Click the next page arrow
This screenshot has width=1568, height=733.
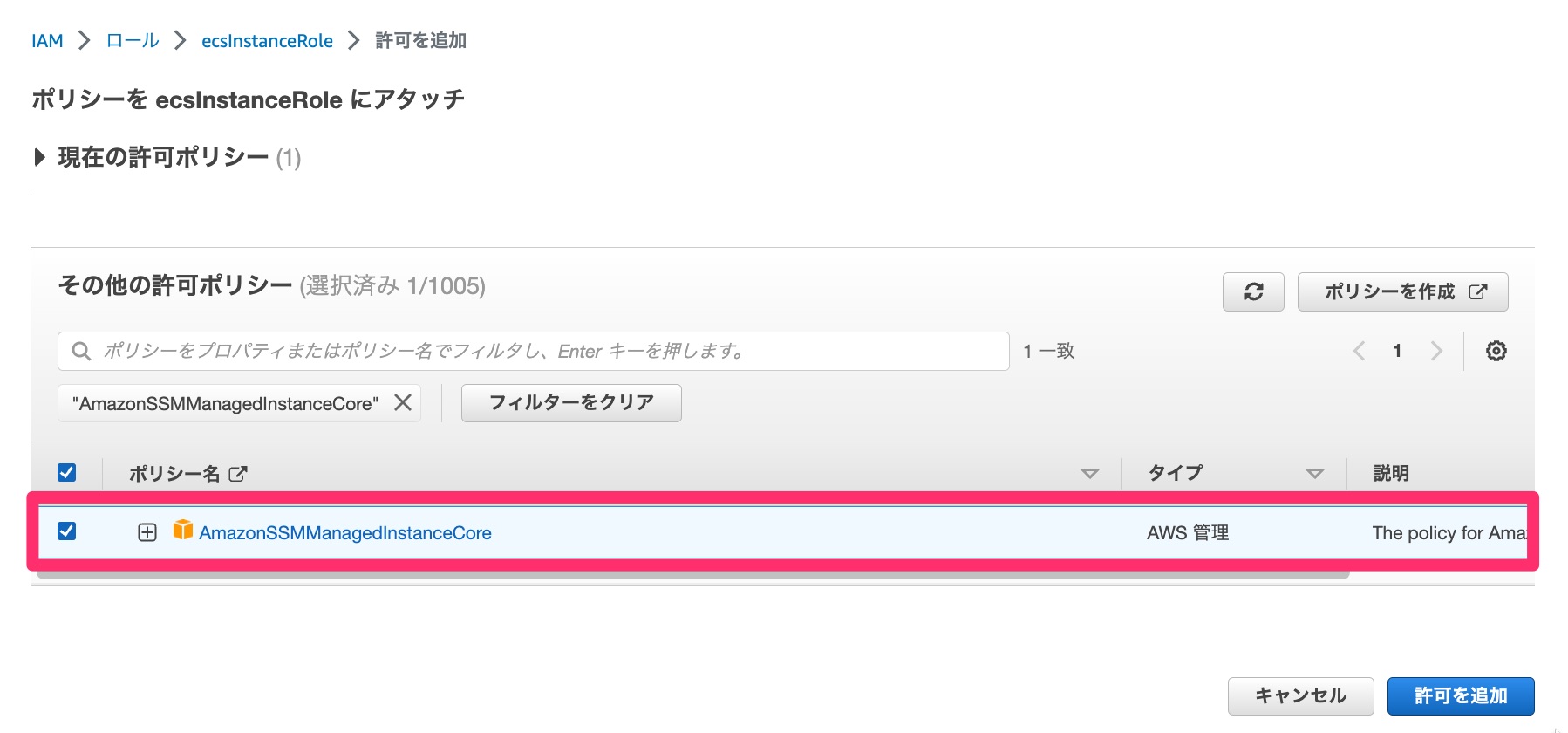tap(1436, 351)
